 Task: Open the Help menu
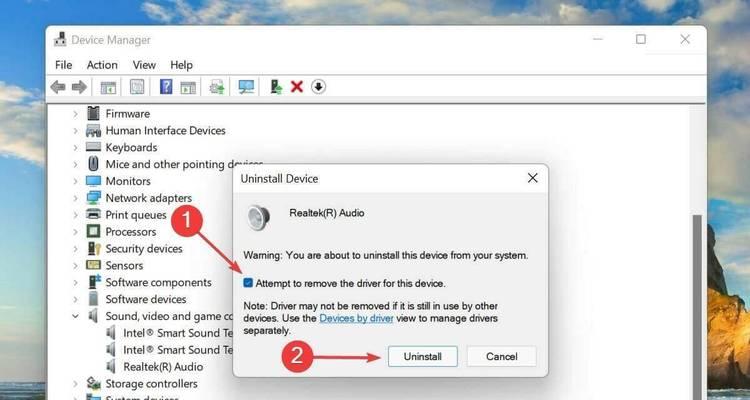(181, 65)
